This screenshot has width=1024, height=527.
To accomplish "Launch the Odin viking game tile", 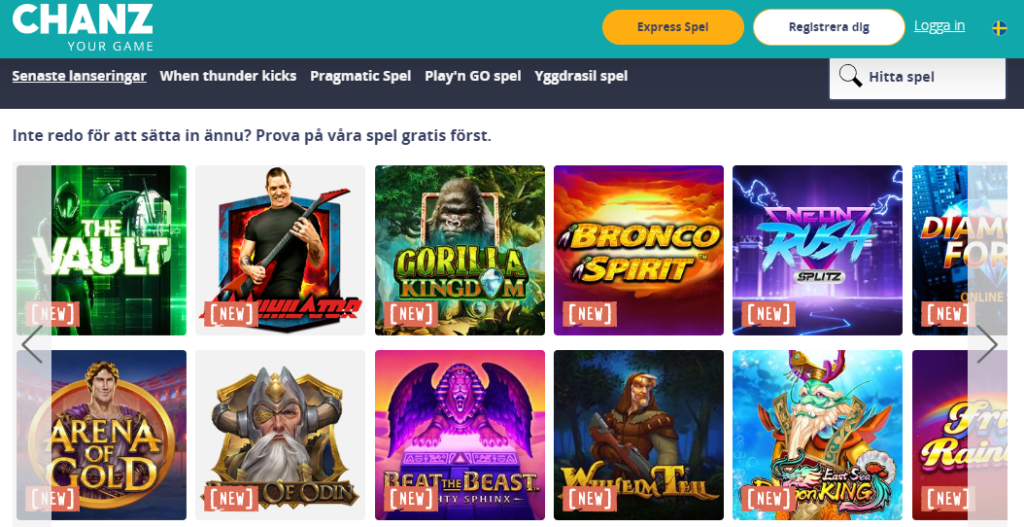I will tap(280, 435).
